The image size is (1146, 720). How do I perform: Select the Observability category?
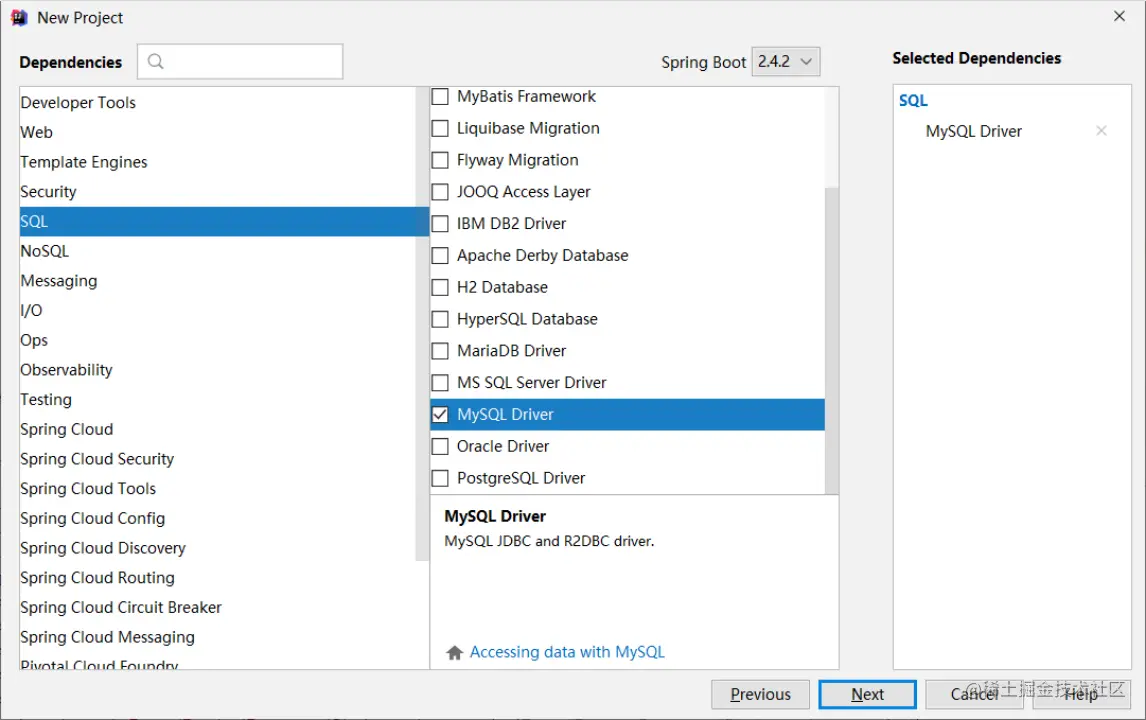click(218, 370)
